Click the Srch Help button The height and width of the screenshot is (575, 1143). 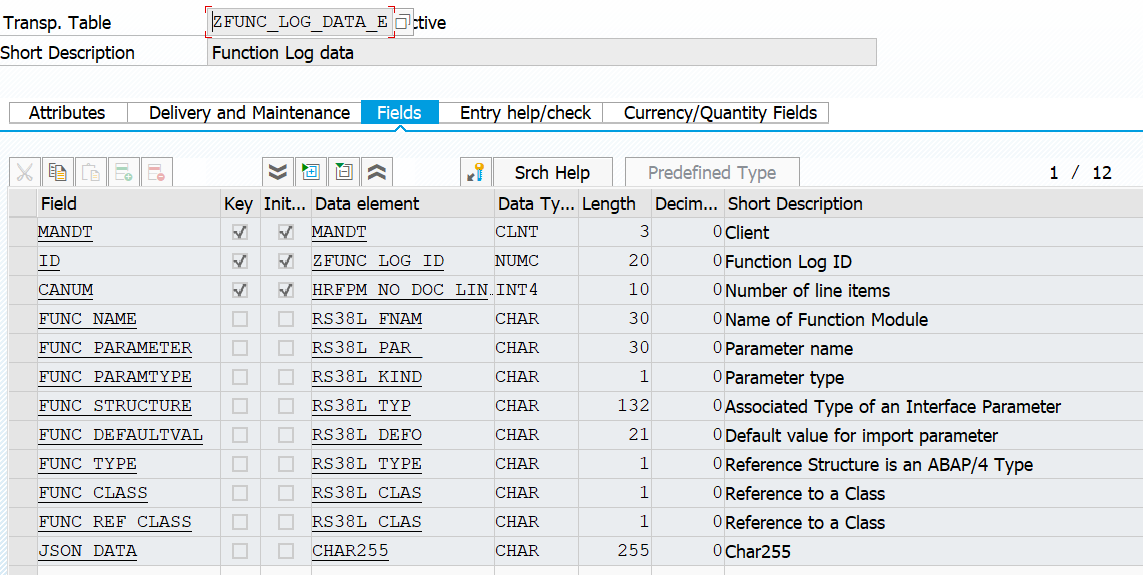[x=553, y=173]
